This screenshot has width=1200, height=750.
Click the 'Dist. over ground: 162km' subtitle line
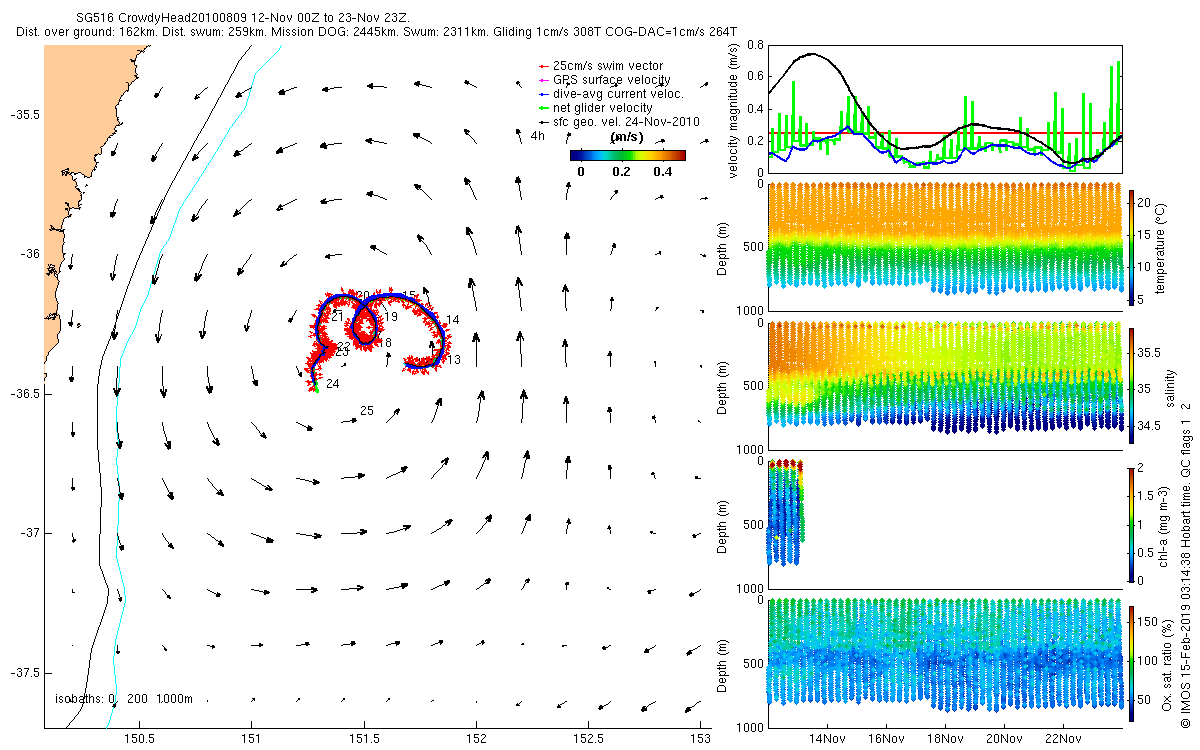pyautogui.click(x=377, y=32)
